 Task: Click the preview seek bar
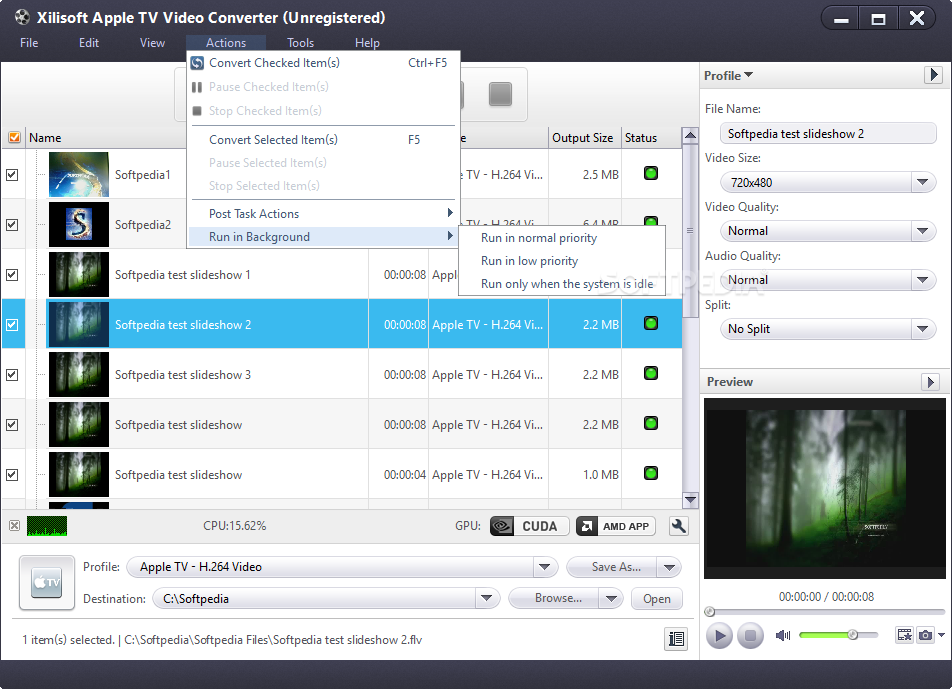[825, 612]
